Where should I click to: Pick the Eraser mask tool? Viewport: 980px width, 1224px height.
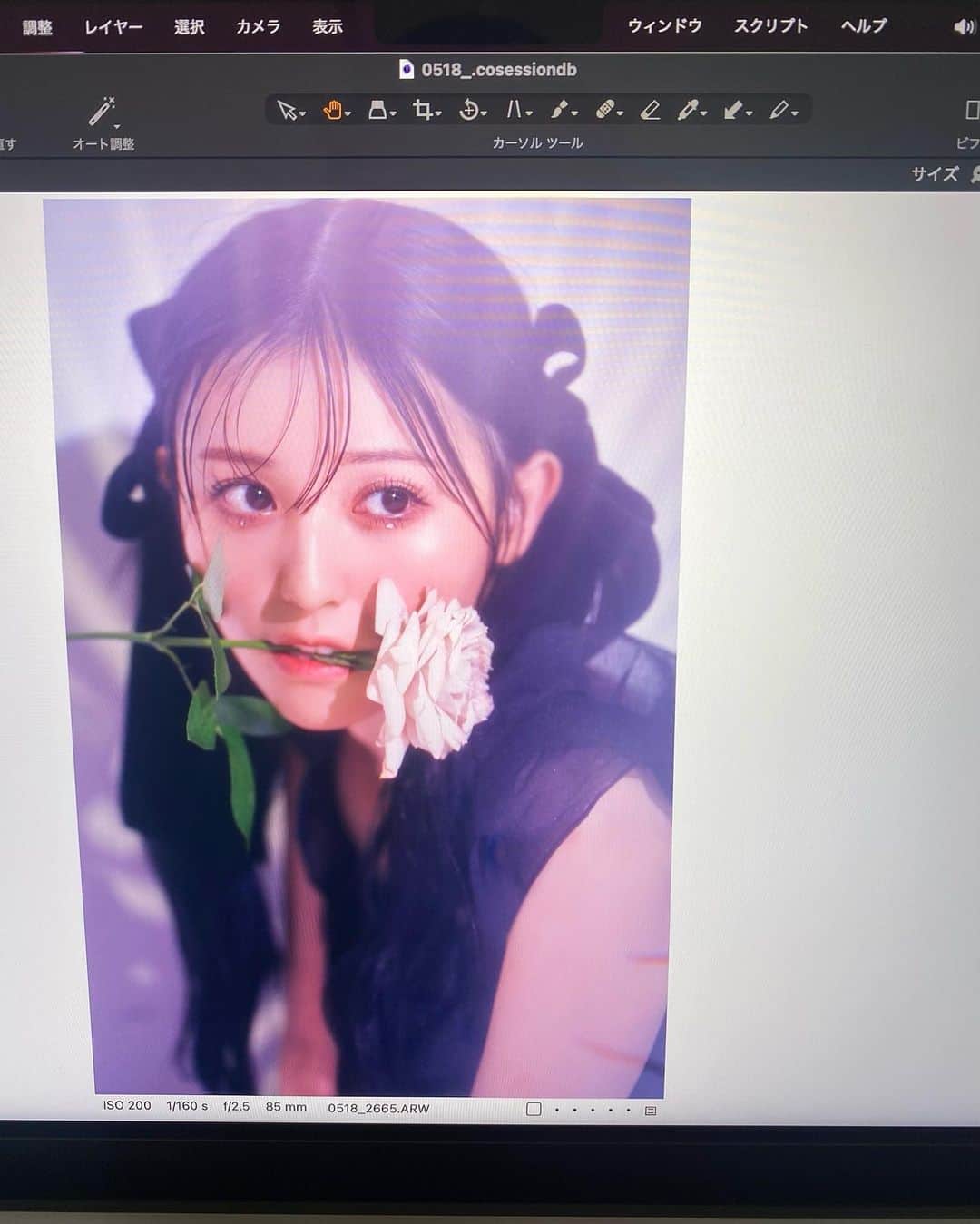(x=650, y=111)
